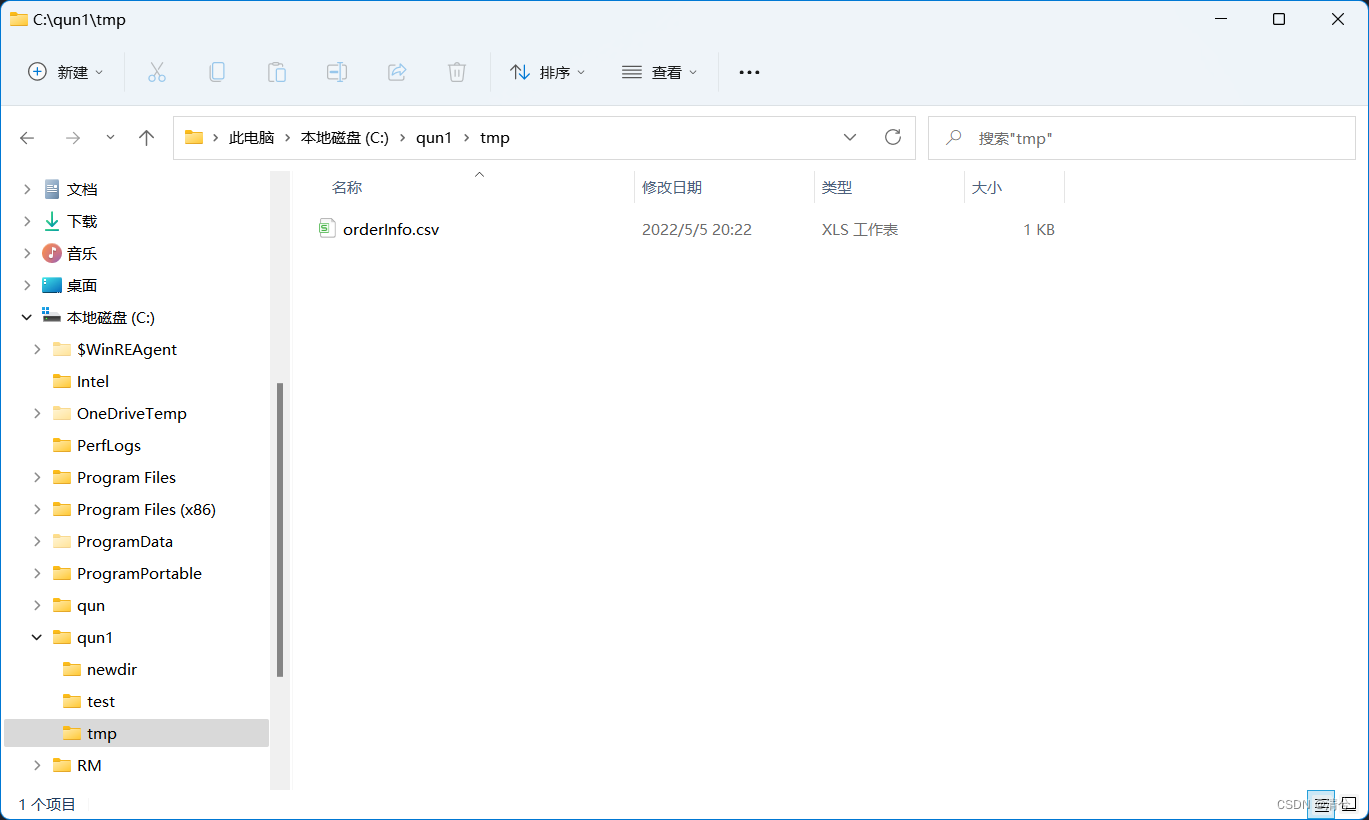Open the 新建 (New) menu
This screenshot has width=1369, height=820.
[x=66, y=72]
